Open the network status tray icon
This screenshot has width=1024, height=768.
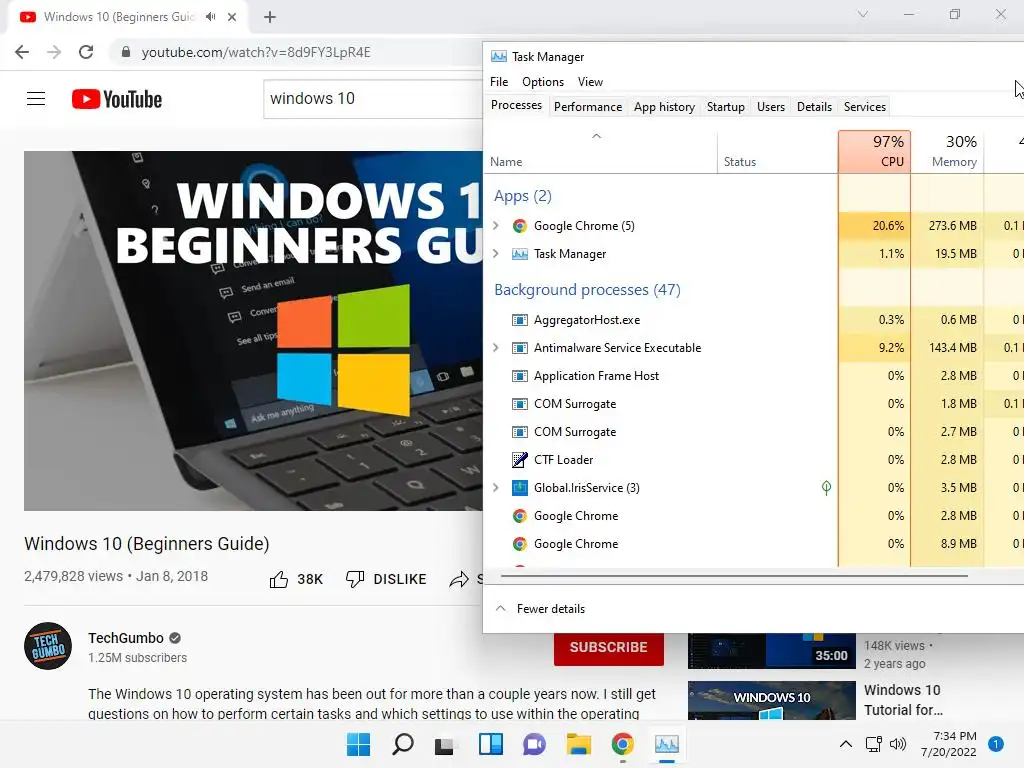tap(873, 744)
